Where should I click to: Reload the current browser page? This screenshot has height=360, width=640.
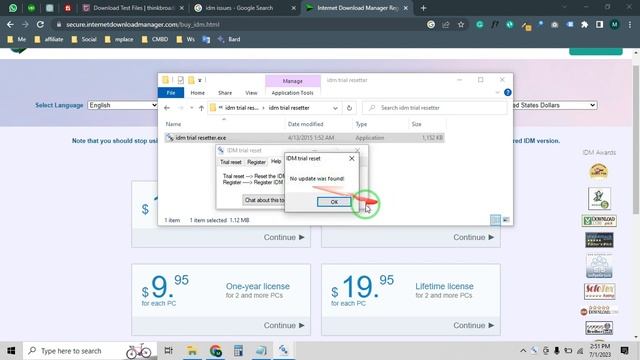[x=40, y=24]
